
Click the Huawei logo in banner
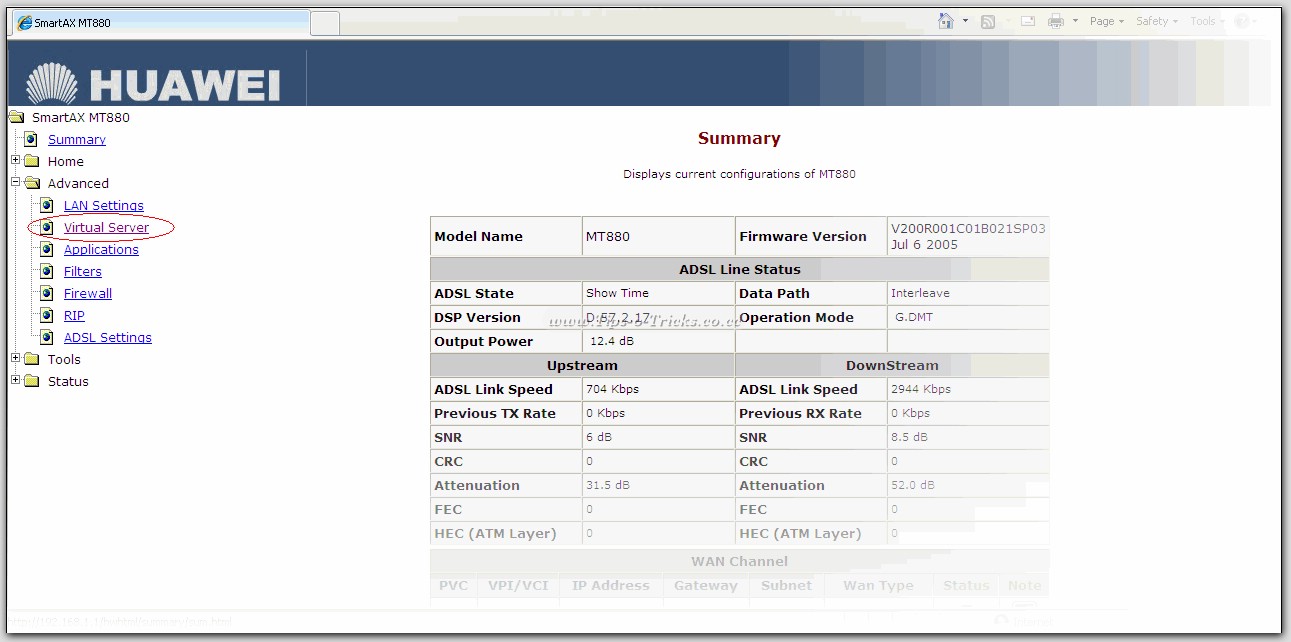point(153,83)
